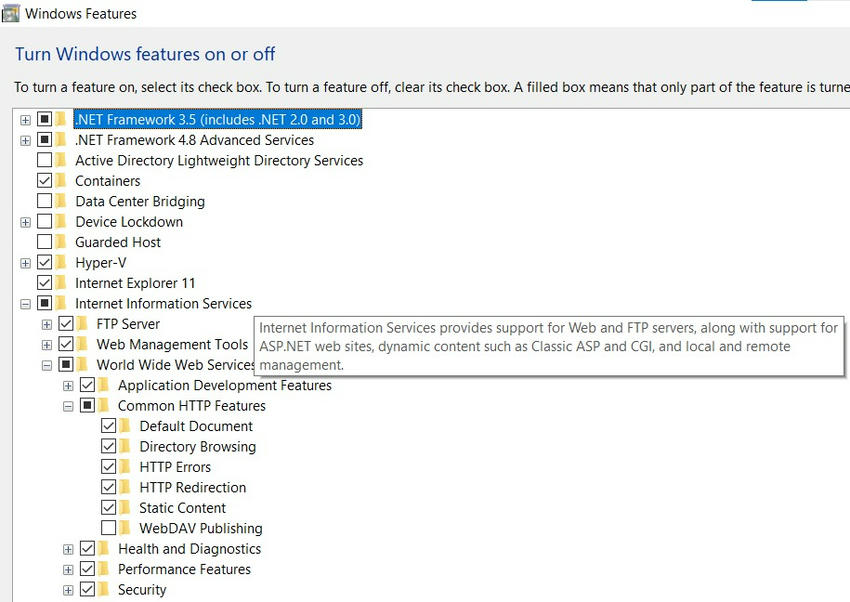Select the Performance Features label
Screen dimensions: 850x602
point(184,569)
